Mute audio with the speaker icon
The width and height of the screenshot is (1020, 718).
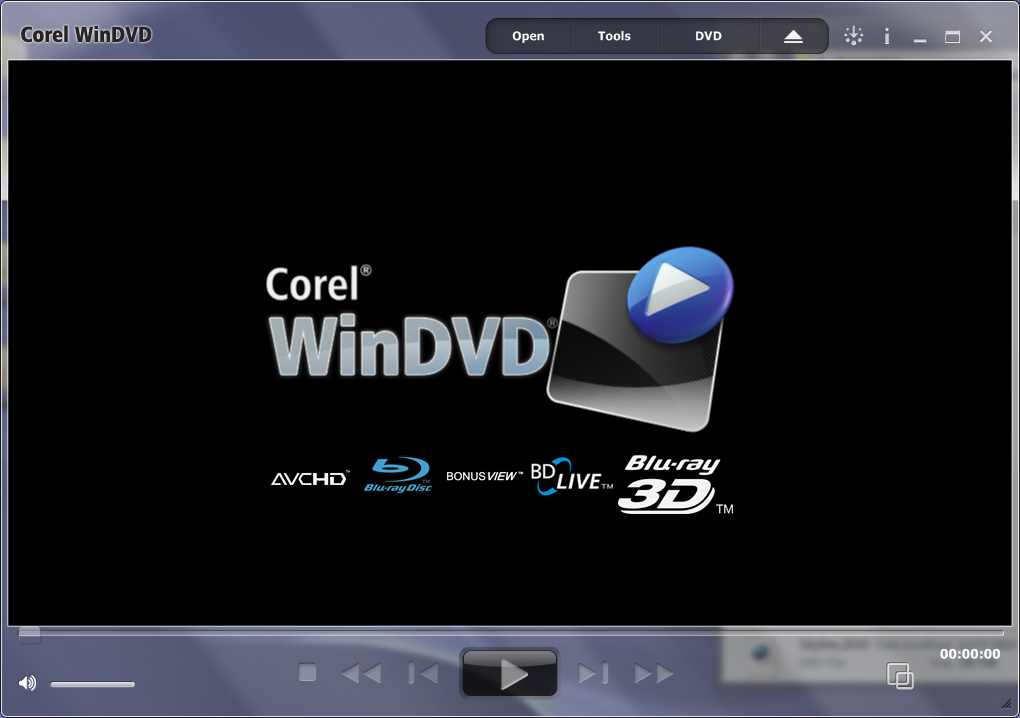click(x=27, y=683)
